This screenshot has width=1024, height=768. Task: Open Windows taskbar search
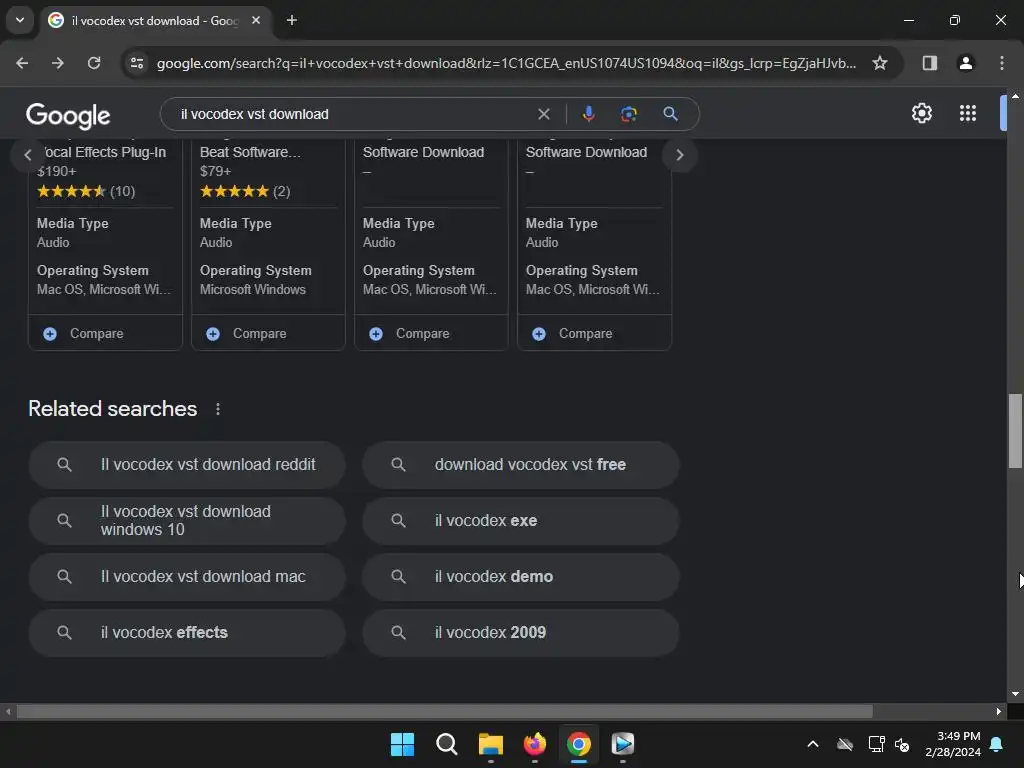447,744
